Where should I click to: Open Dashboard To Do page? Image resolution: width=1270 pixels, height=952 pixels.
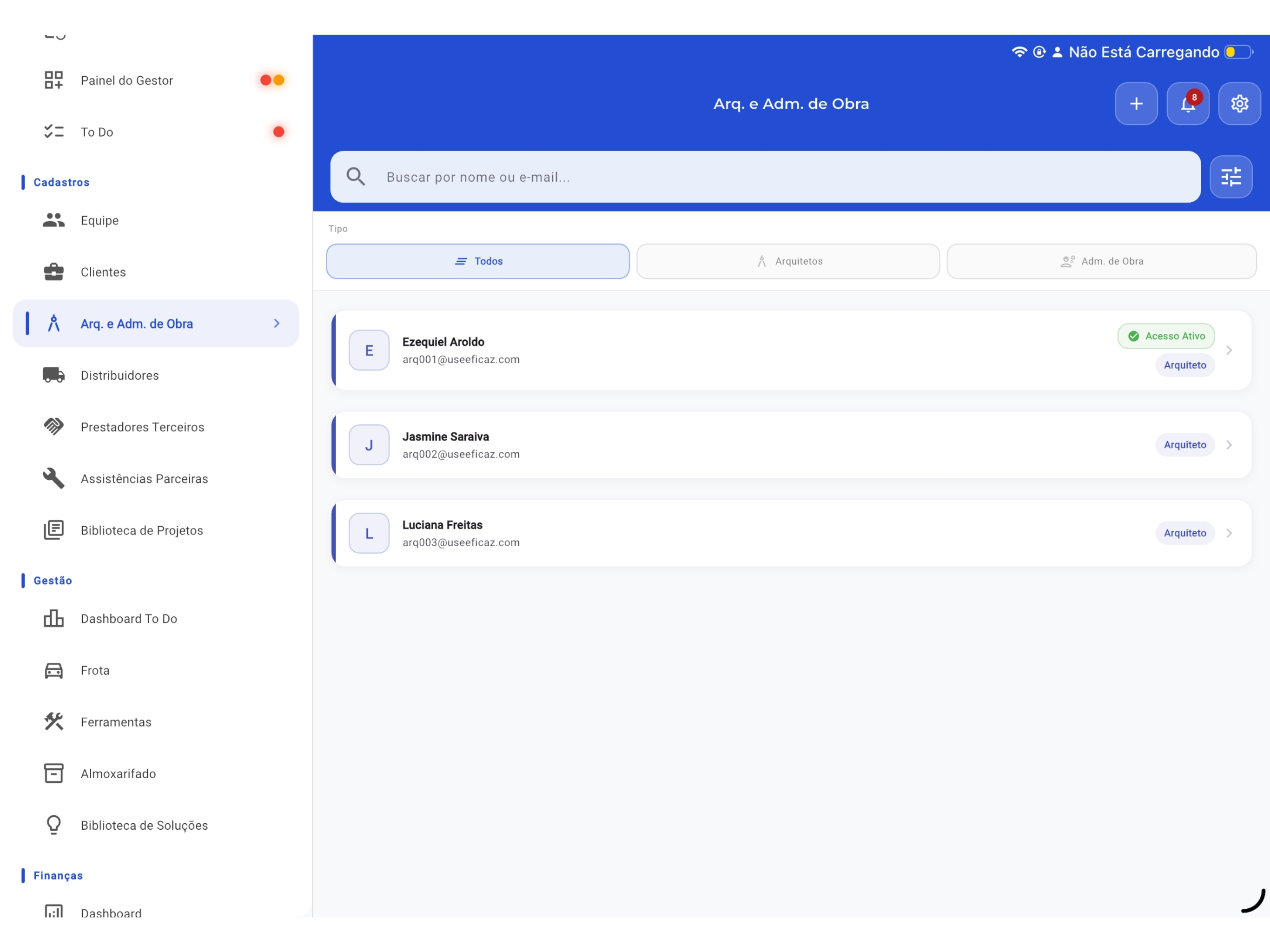coord(156,619)
